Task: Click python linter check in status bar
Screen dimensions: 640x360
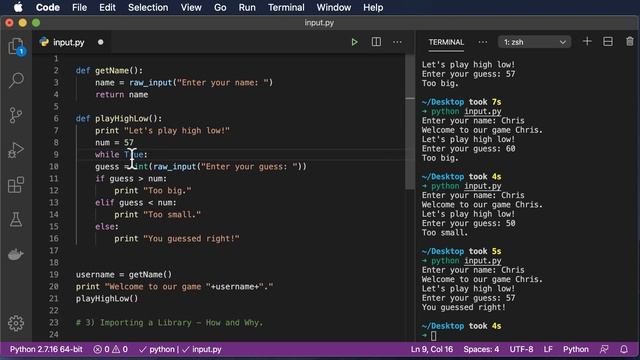Action: point(156,349)
